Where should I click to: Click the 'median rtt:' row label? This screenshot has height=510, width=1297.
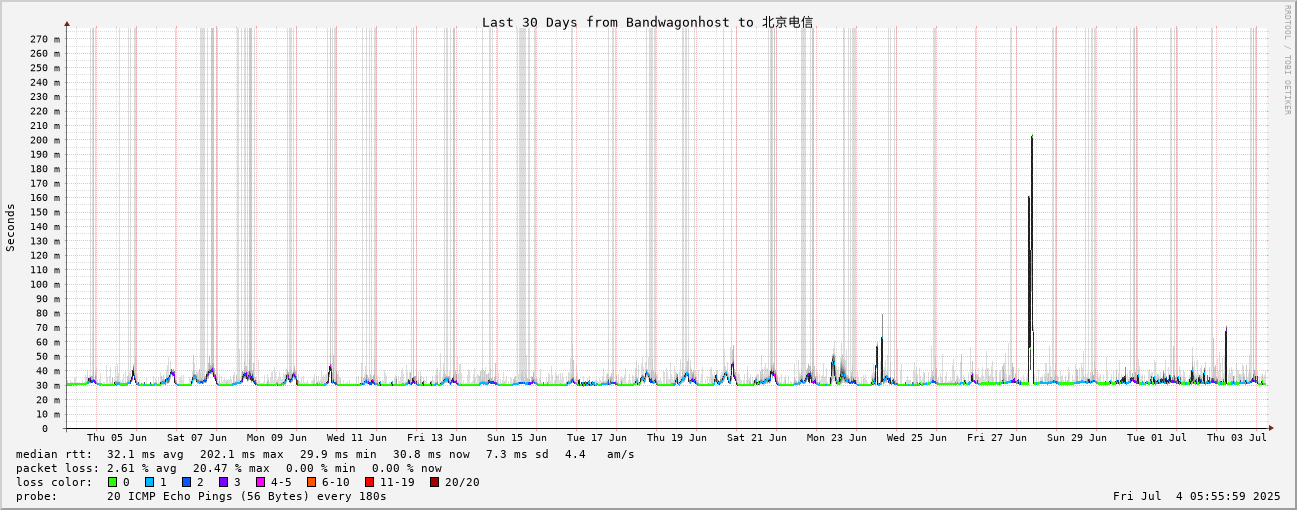54,454
